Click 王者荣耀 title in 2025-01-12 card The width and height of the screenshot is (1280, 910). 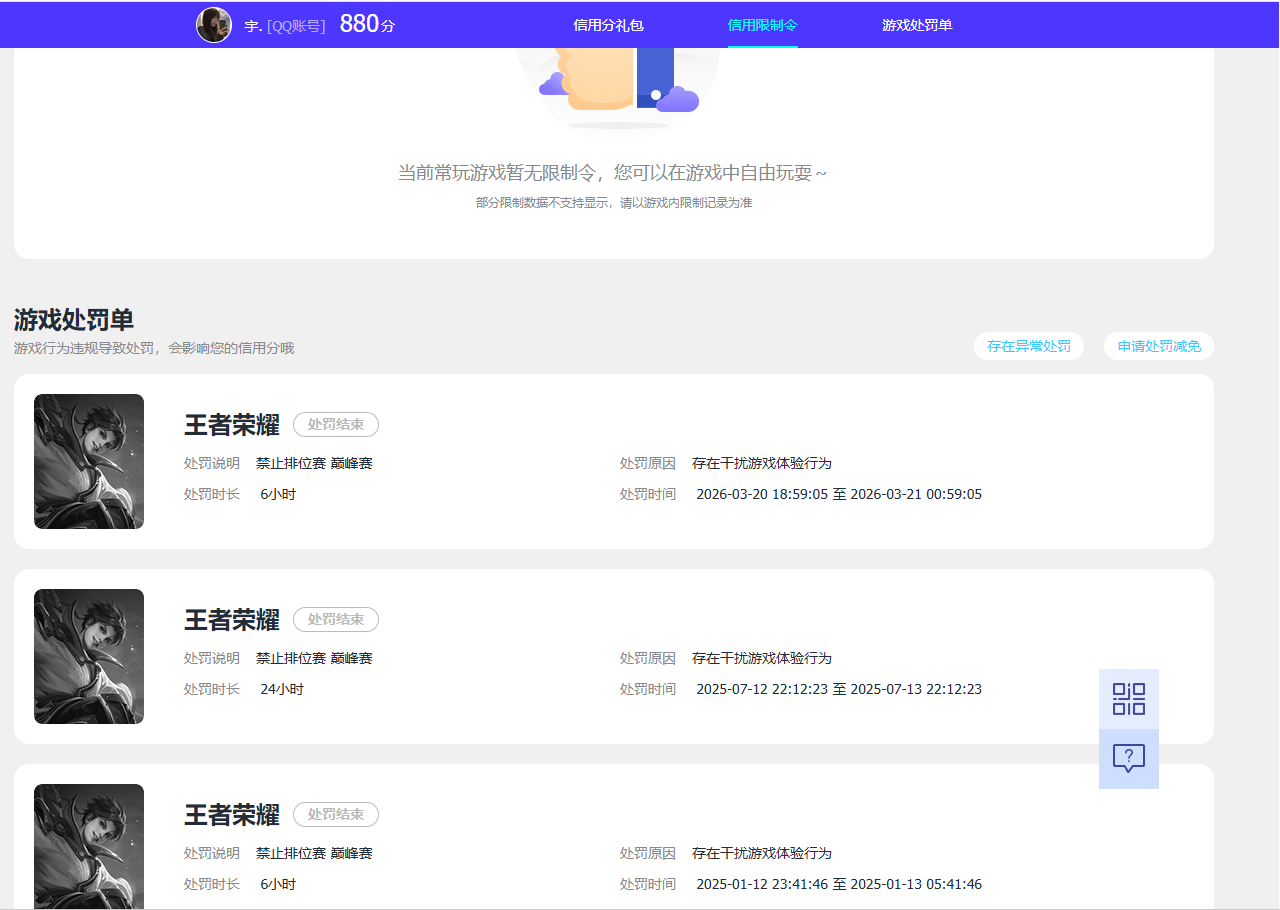click(232, 815)
